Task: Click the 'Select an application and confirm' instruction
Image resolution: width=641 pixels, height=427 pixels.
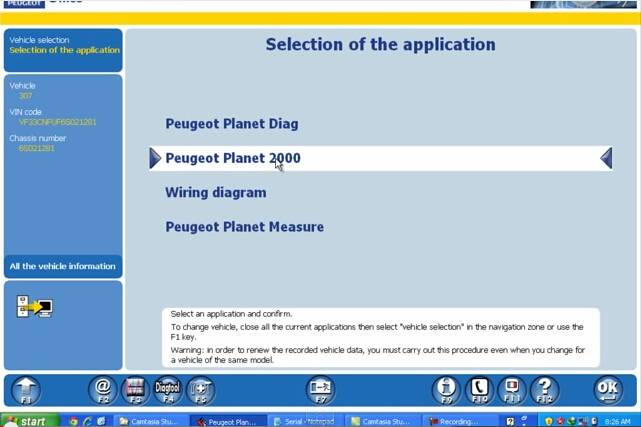Action: tap(231, 314)
